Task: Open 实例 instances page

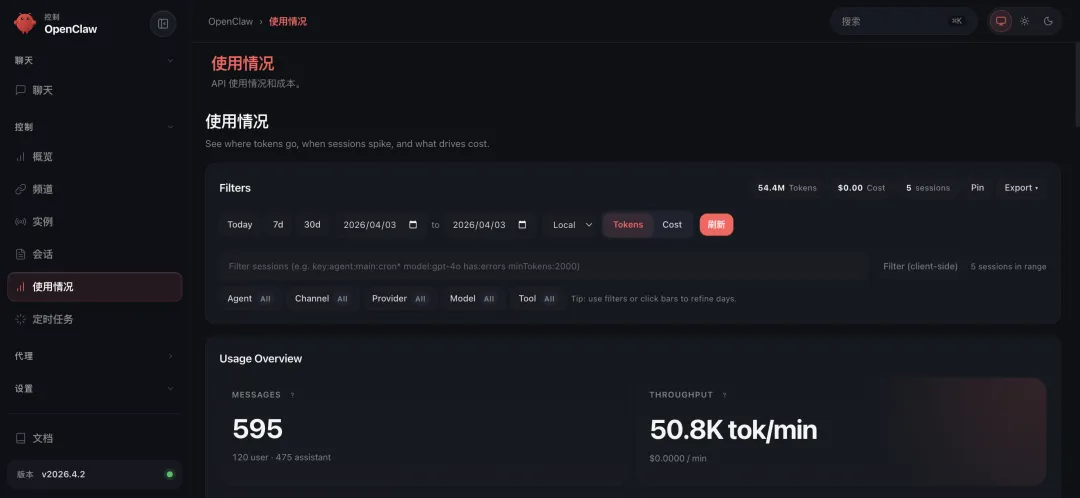Action: 42,221
